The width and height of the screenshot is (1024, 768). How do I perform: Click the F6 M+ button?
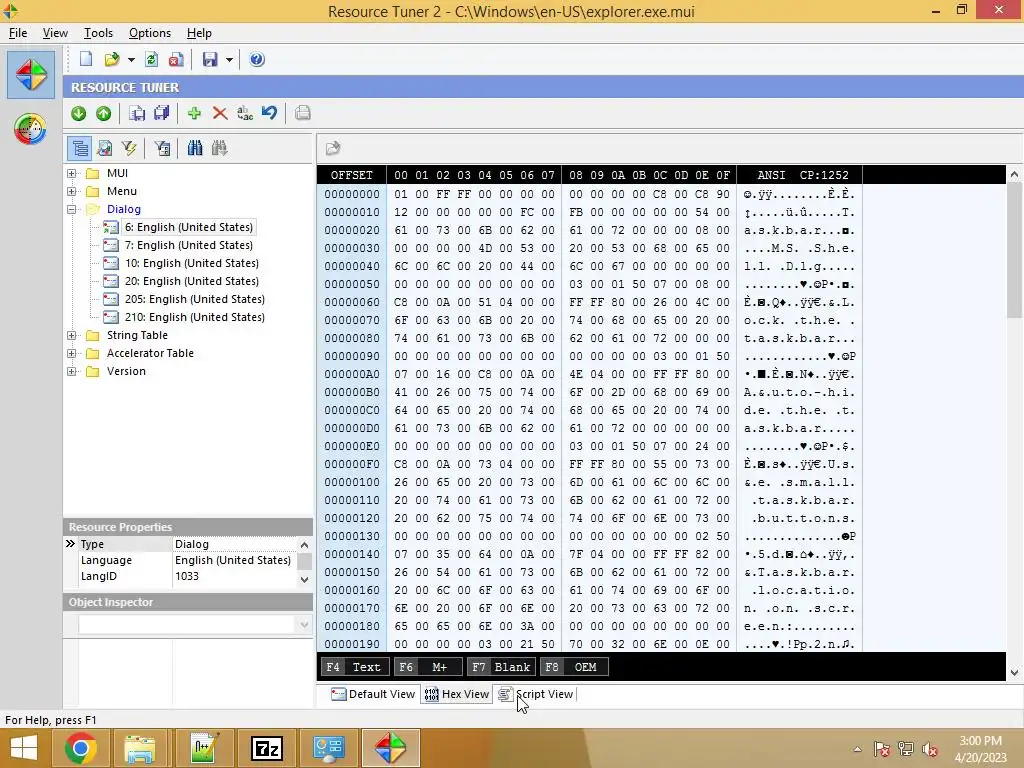coord(428,667)
